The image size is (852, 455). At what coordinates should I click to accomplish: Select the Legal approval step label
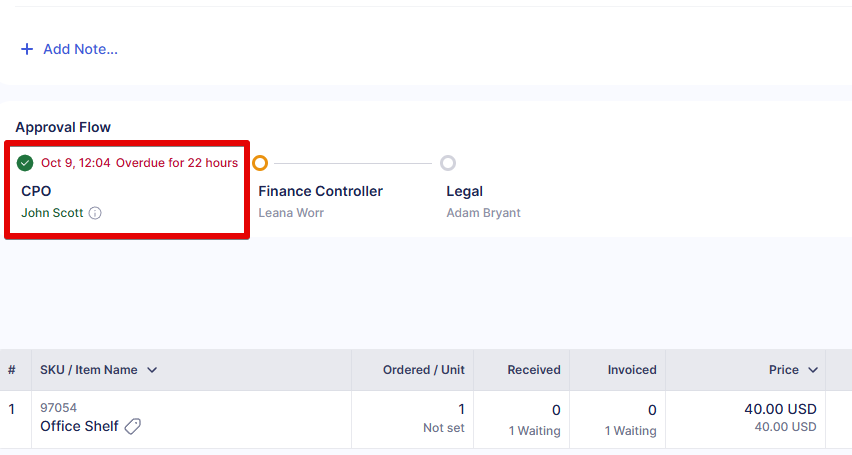click(464, 191)
